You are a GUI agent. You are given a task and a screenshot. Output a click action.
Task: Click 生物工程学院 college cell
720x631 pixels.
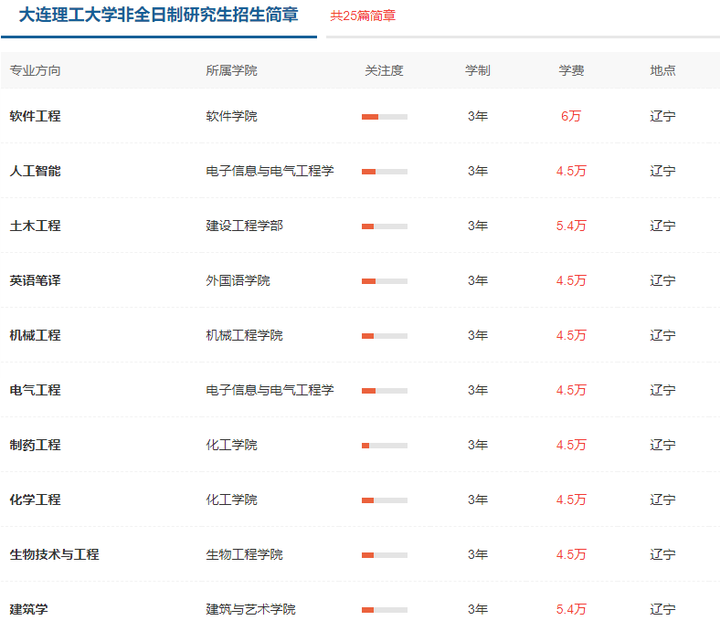[244, 554]
